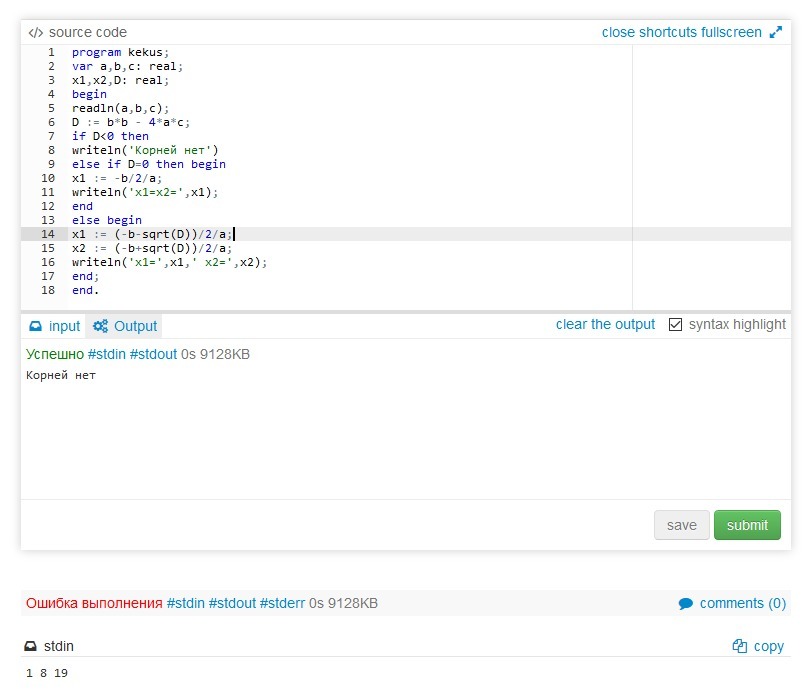Click on 'end;' line 17

click(x=85, y=276)
